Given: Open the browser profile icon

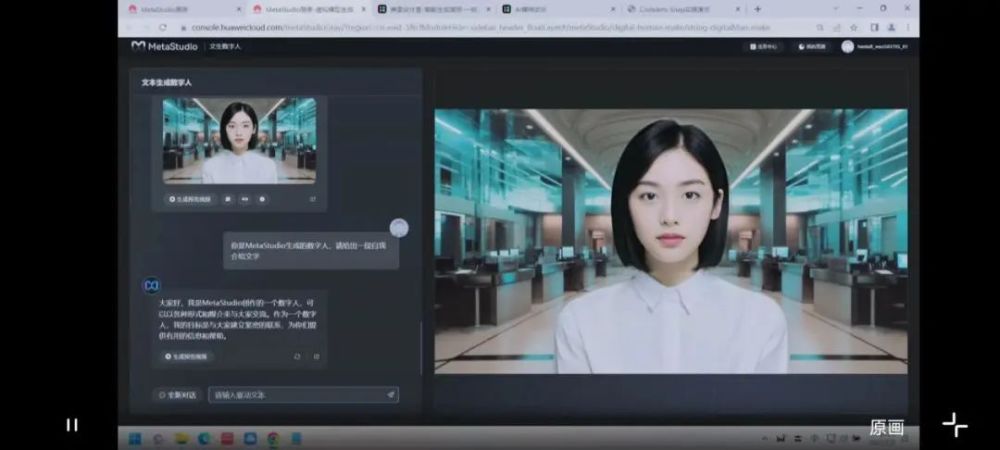Looking at the screenshot, I should pos(892,27).
